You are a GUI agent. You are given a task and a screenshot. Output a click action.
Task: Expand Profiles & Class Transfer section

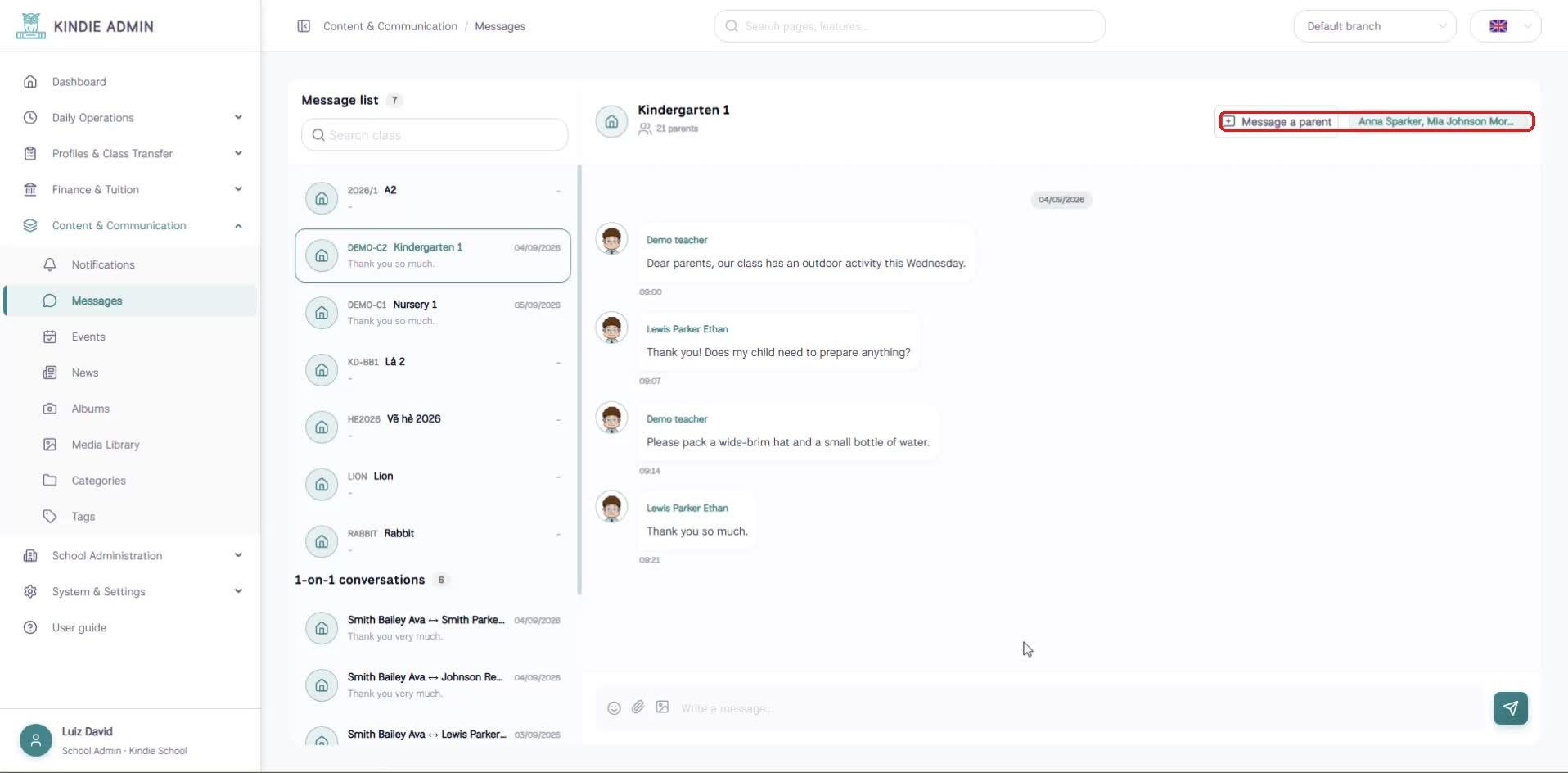point(238,153)
